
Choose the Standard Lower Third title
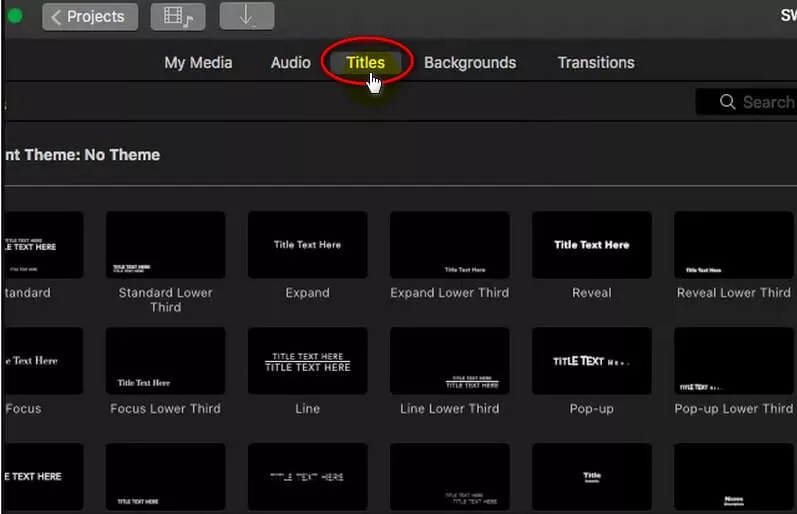165,245
